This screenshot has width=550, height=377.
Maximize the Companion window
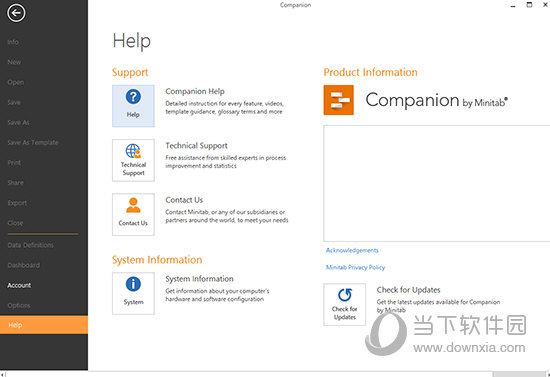[529, 5]
